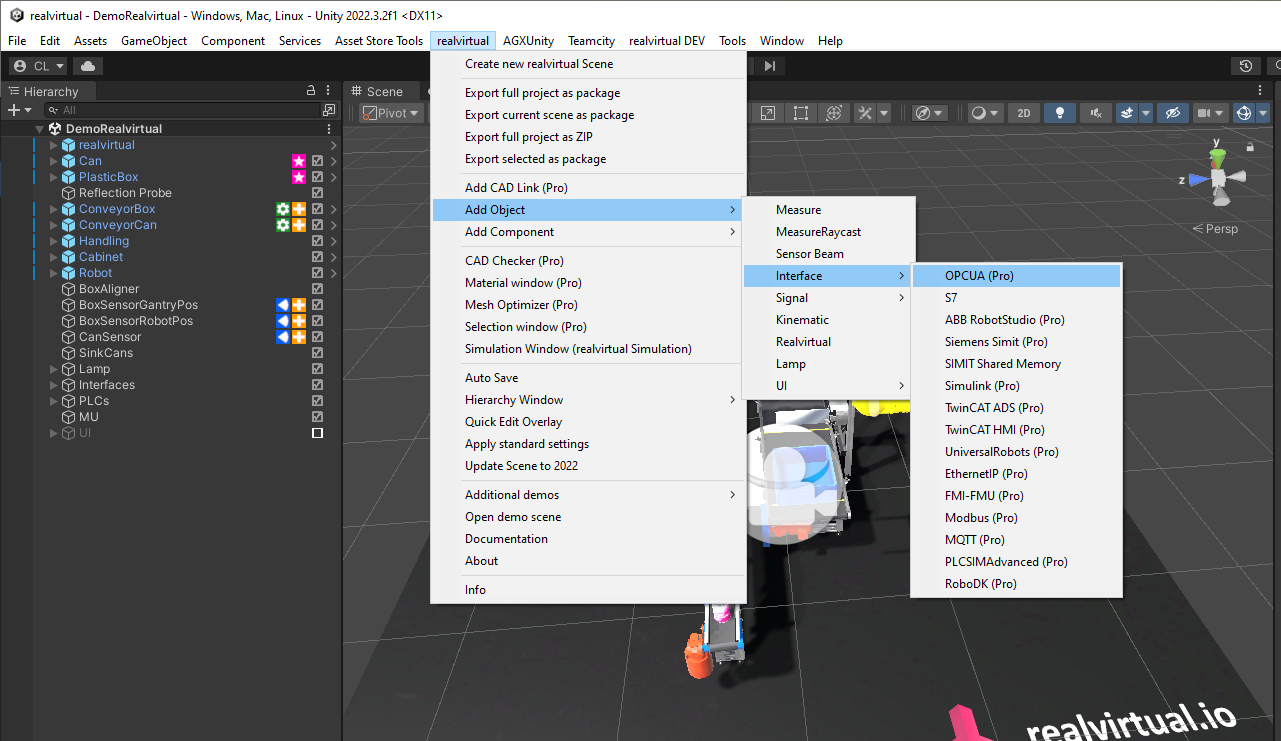Screen dimensions: 1281x741
Task: Mute scene audio via speaker icon
Action: 1096,113
